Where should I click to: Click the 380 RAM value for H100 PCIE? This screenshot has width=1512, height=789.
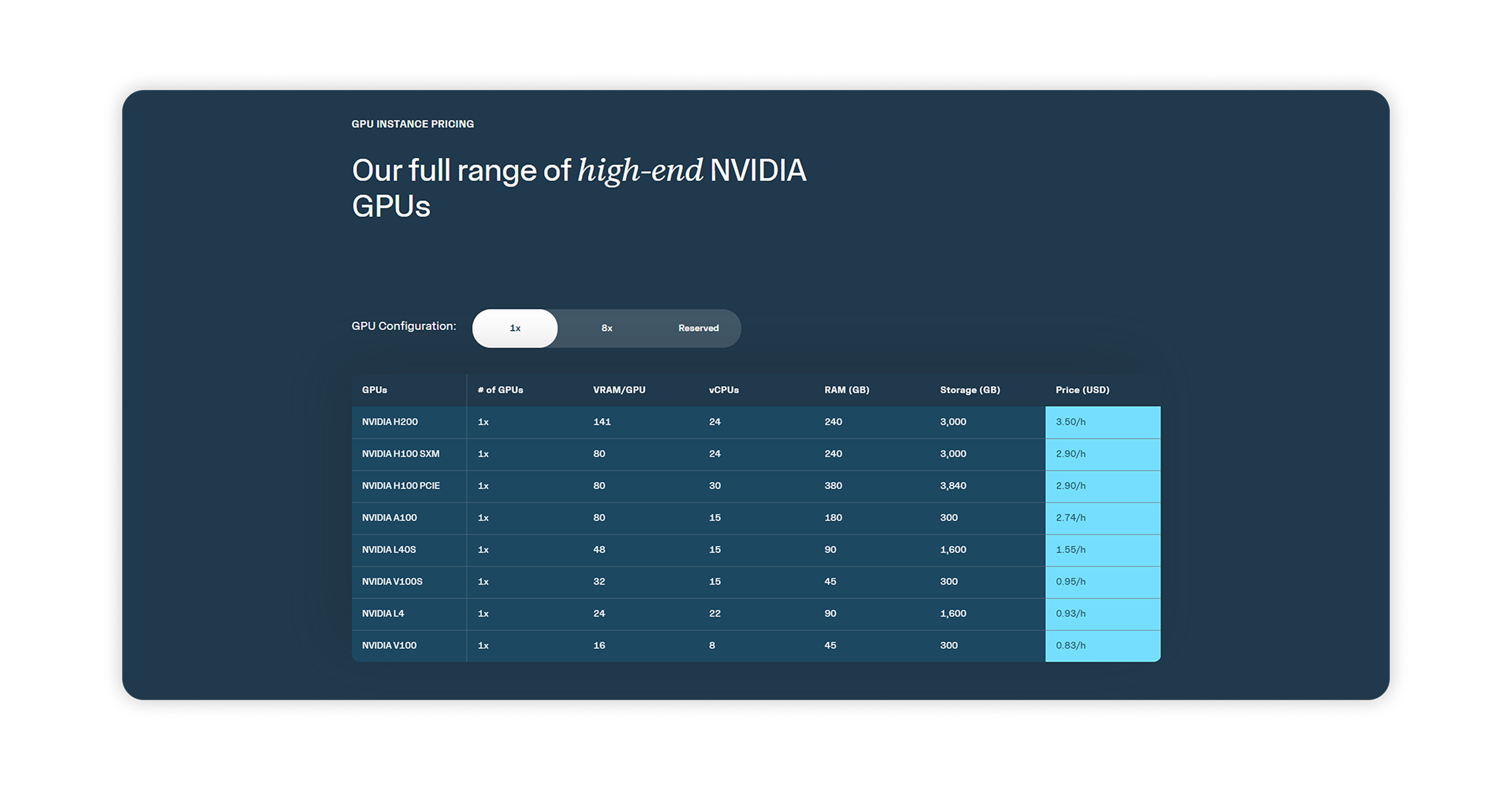click(833, 486)
